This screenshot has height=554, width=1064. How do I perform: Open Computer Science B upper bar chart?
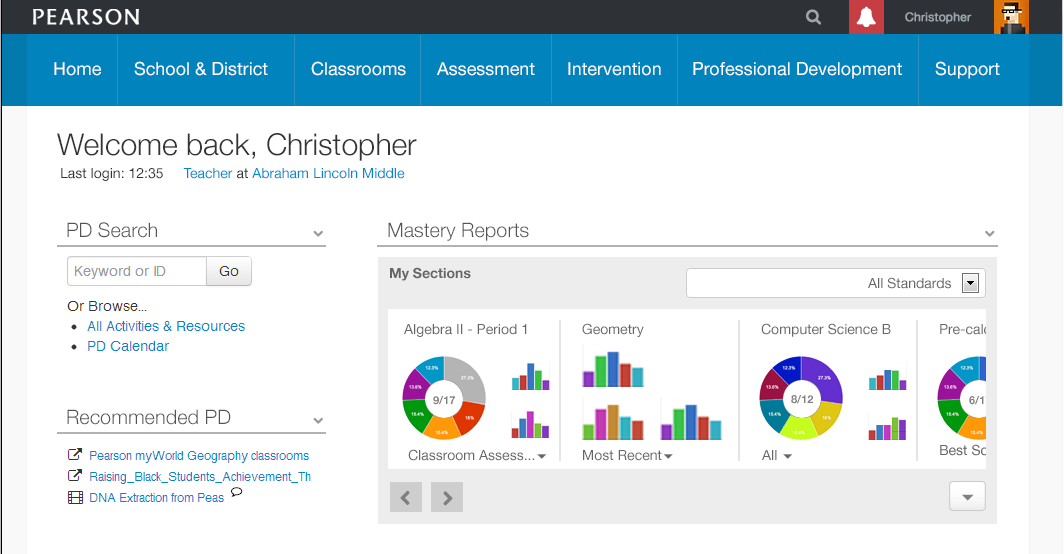click(888, 380)
